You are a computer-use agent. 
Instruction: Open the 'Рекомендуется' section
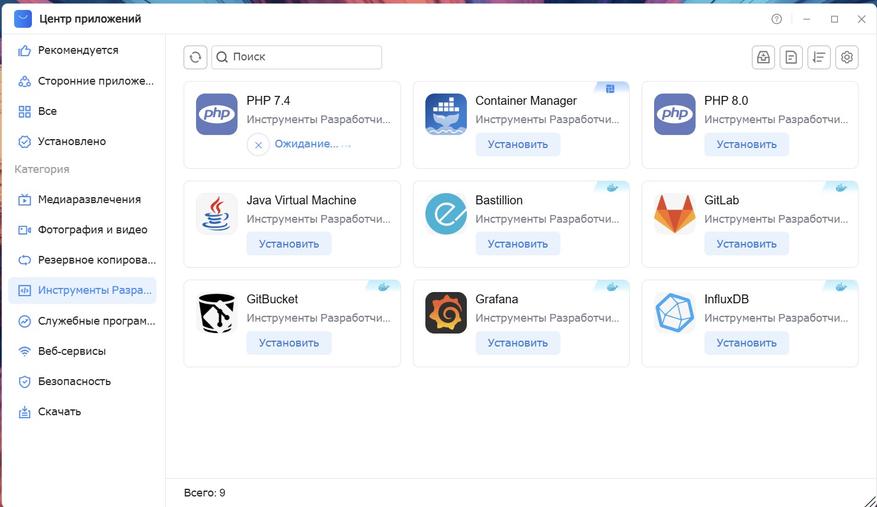coord(82,50)
